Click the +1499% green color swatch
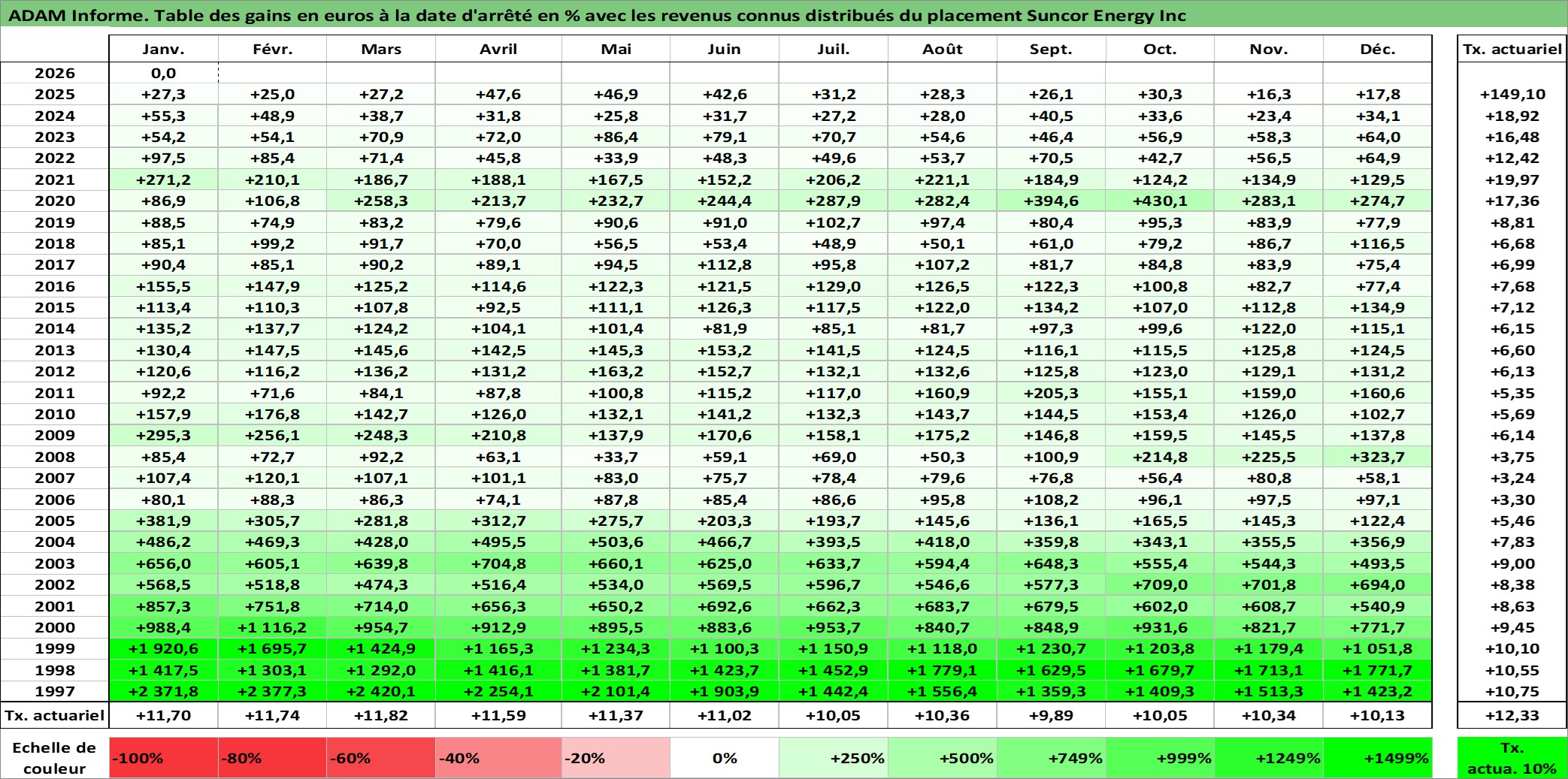 pyautogui.click(x=1378, y=758)
